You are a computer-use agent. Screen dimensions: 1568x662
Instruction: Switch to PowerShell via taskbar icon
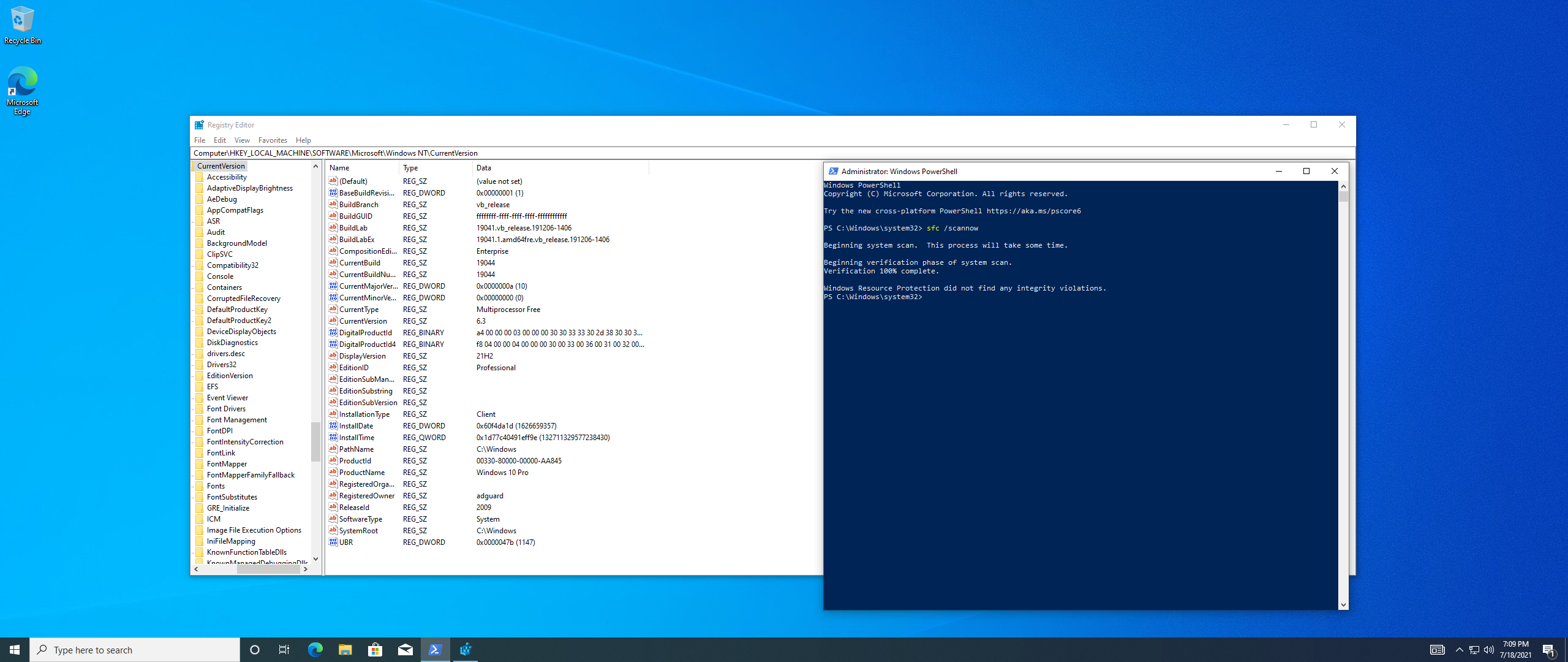click(435, 650)
